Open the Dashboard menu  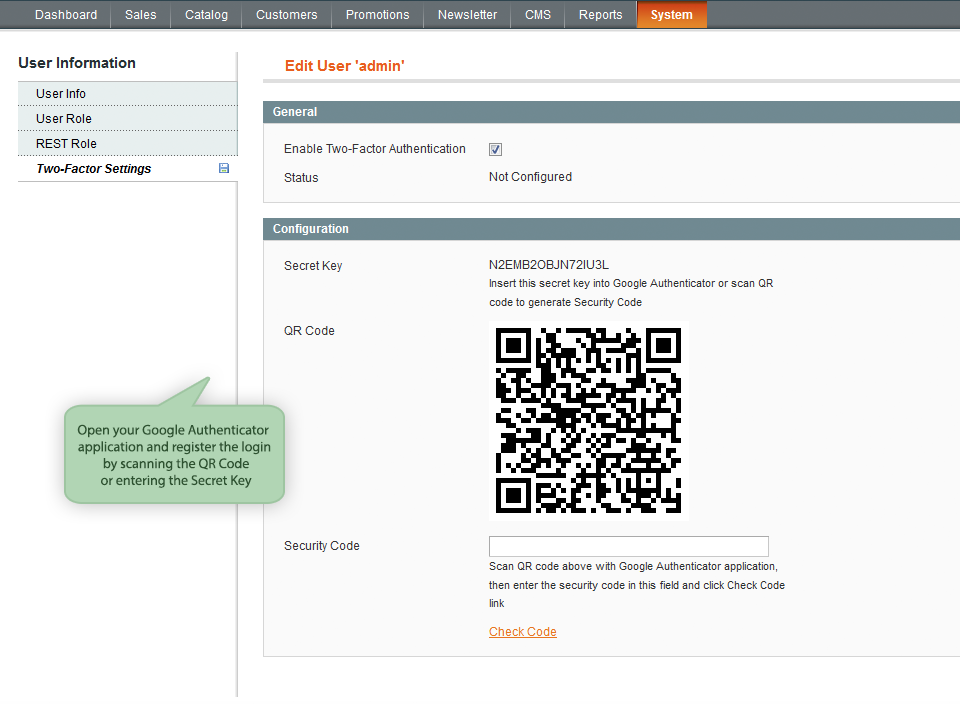[x=66, y=15]
